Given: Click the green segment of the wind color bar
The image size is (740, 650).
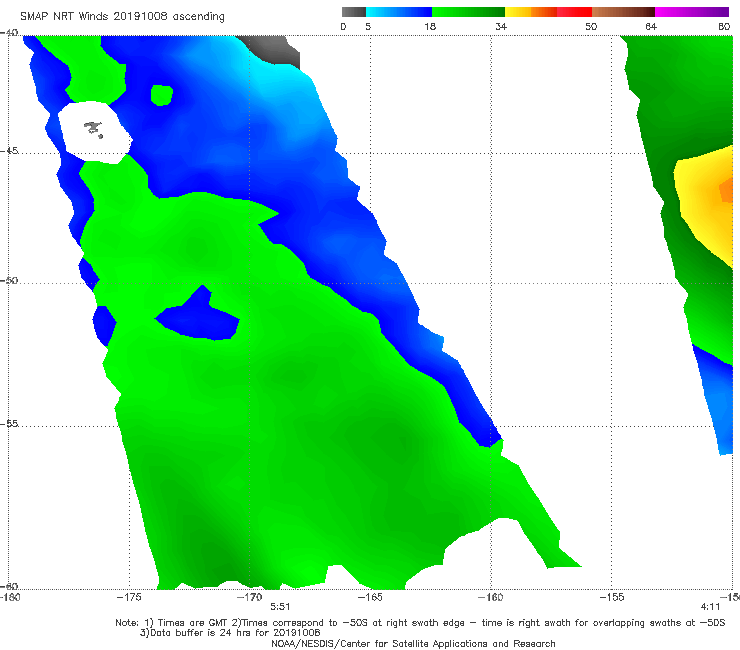Looking at the screenshot, I should tap(468, 12).
